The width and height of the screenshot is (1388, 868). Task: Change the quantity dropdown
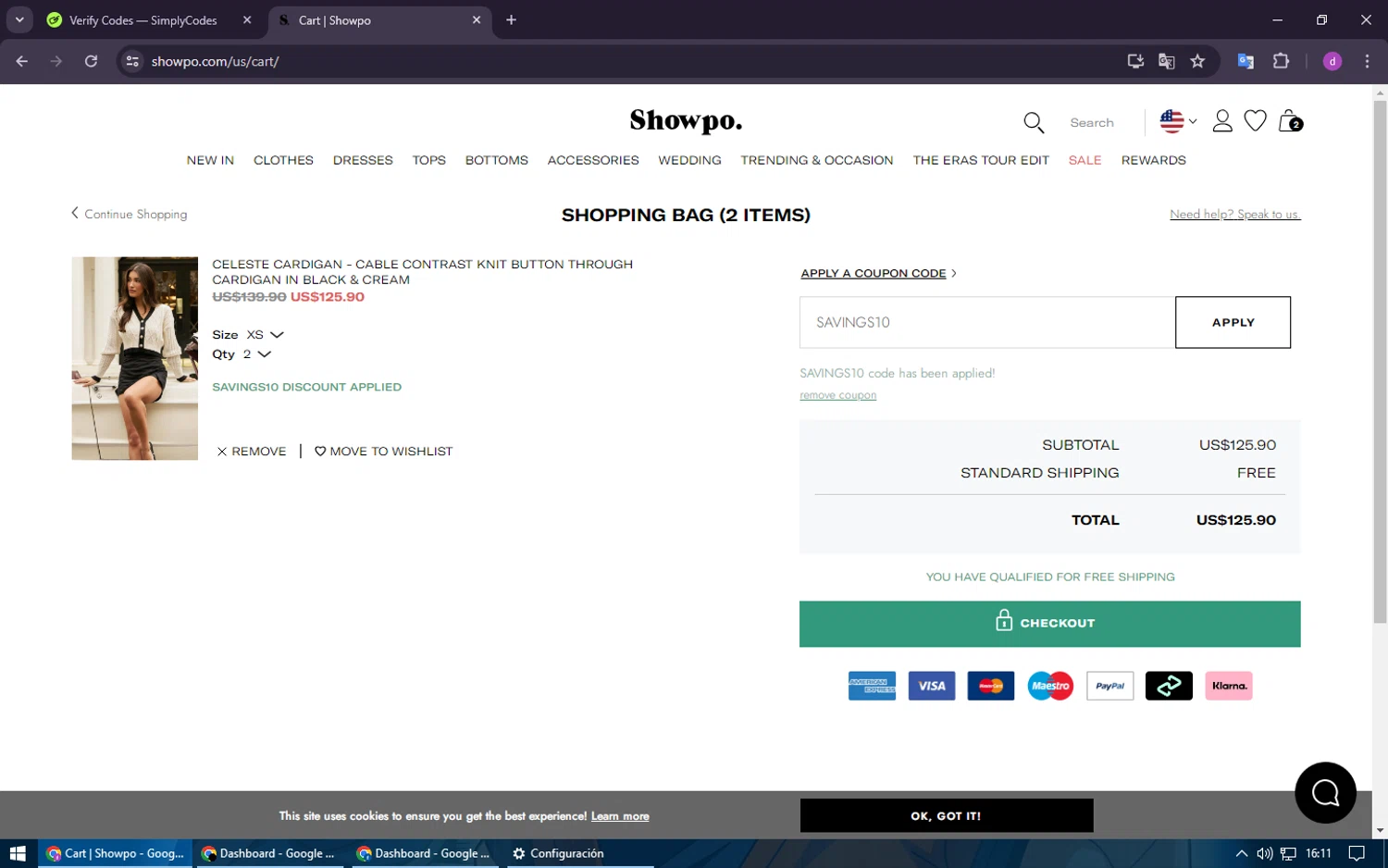[257, 354]
